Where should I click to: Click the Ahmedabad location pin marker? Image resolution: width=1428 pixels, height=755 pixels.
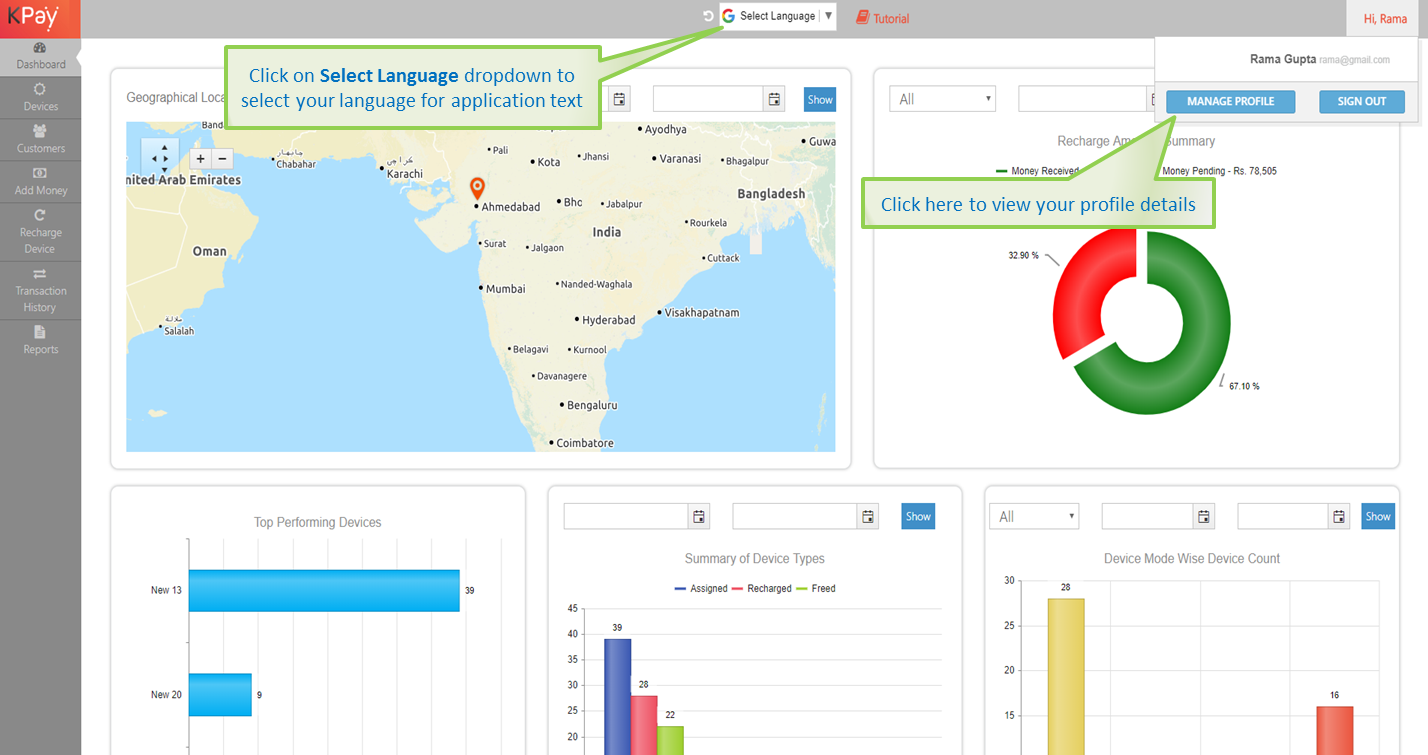477,187
